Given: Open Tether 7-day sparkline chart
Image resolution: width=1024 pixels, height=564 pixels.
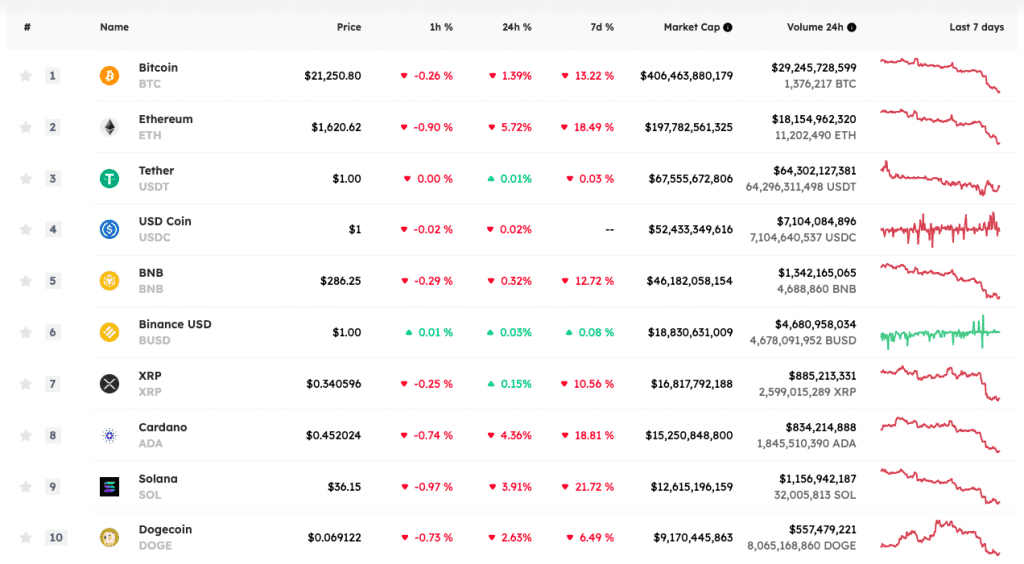Looking at the screenshot, I should (x=940, y=178).
